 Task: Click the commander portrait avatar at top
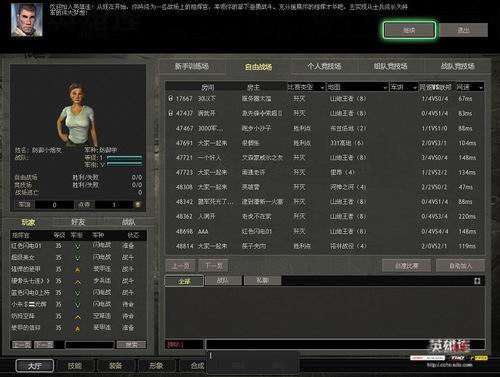(27, 20)
